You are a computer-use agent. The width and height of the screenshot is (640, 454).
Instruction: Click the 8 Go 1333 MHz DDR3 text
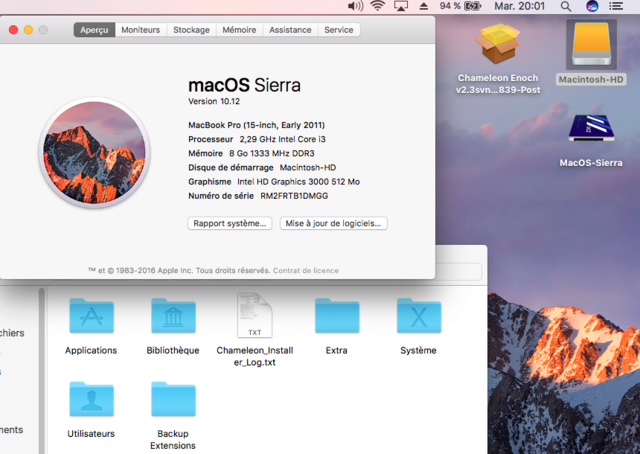[272, 154]
